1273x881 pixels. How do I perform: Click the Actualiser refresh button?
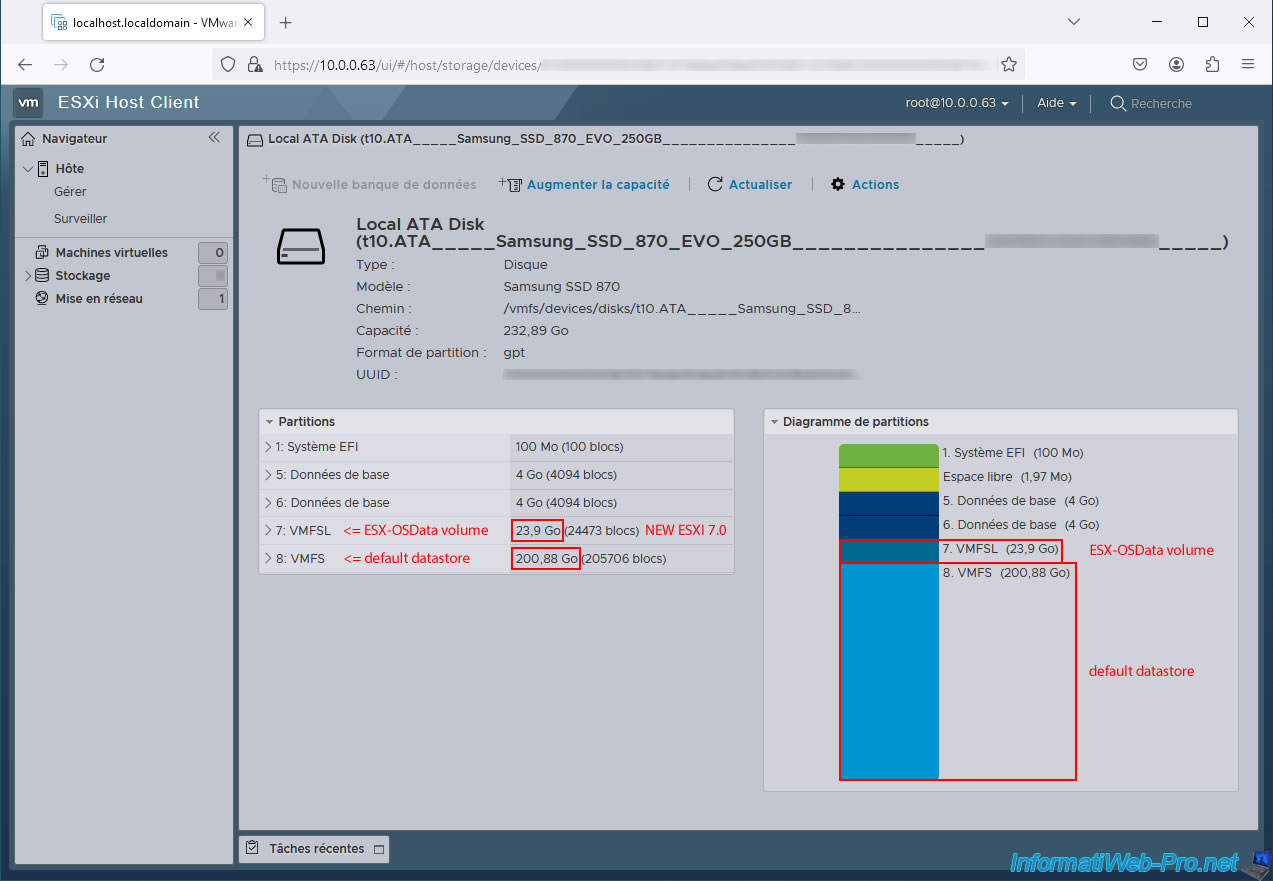750,185
